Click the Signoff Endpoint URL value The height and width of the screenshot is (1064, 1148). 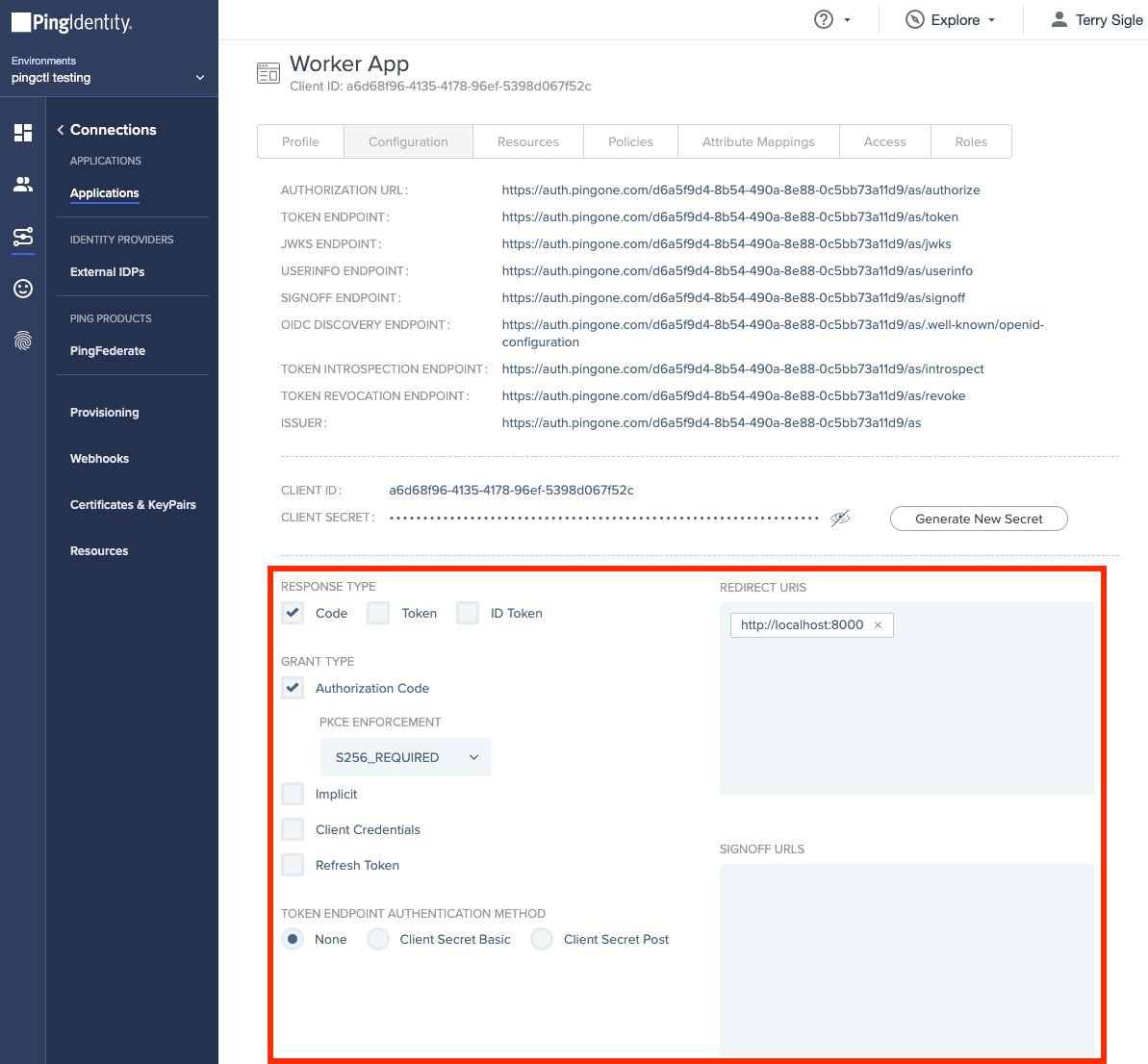coord(733,298)
